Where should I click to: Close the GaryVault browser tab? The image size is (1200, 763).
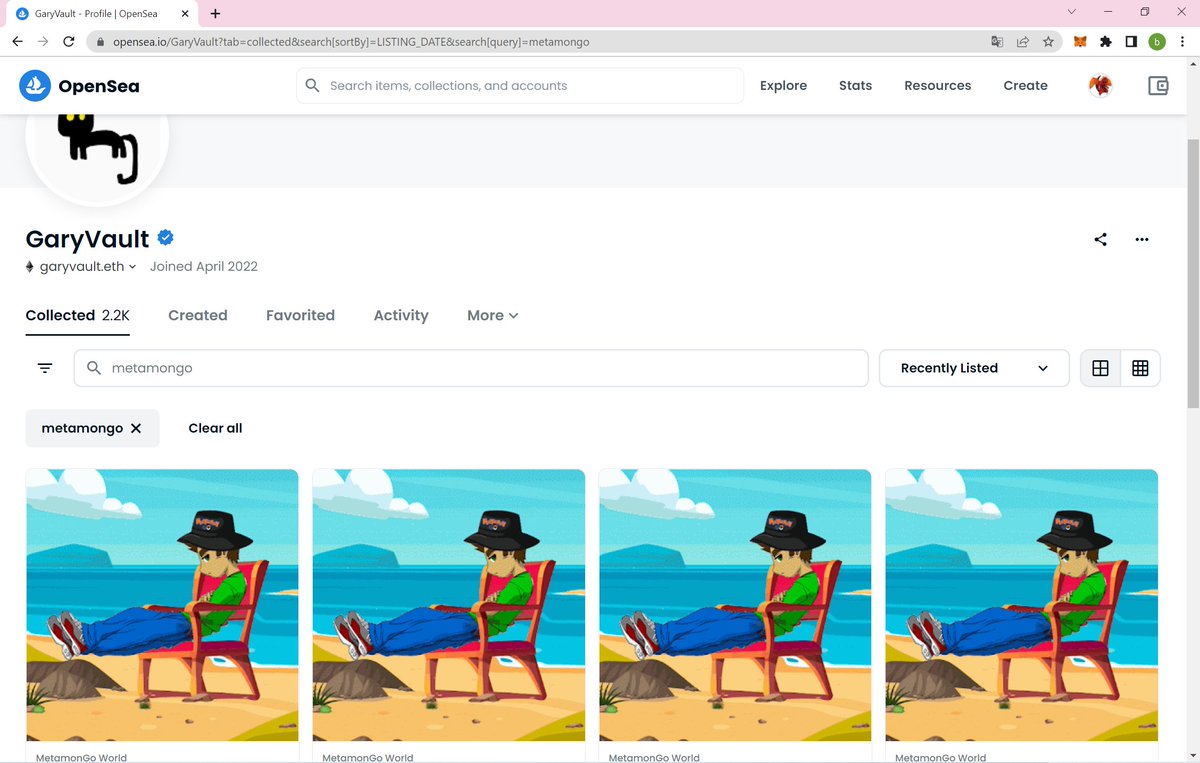[187, 13]
